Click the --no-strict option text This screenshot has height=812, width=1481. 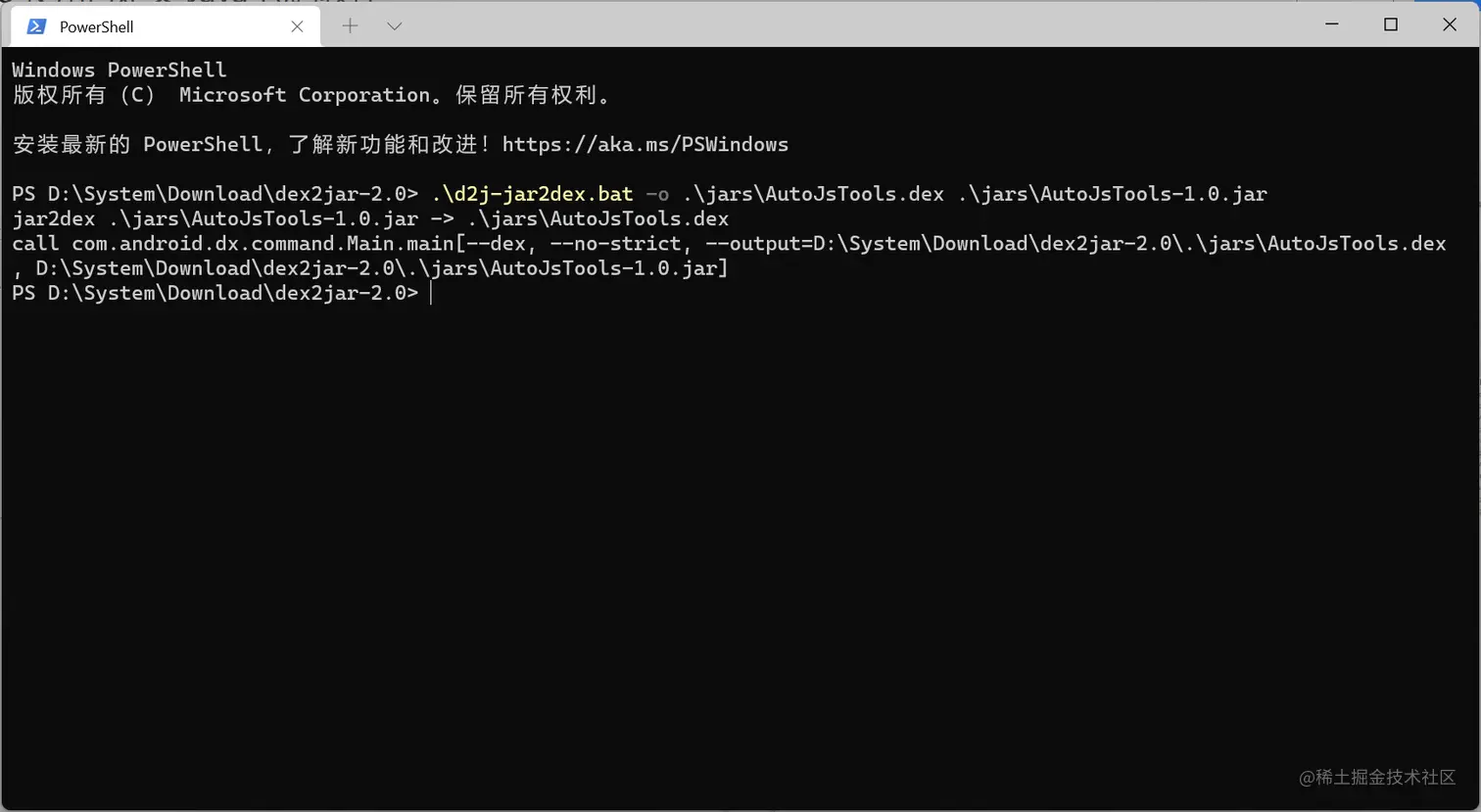(615, 243)
